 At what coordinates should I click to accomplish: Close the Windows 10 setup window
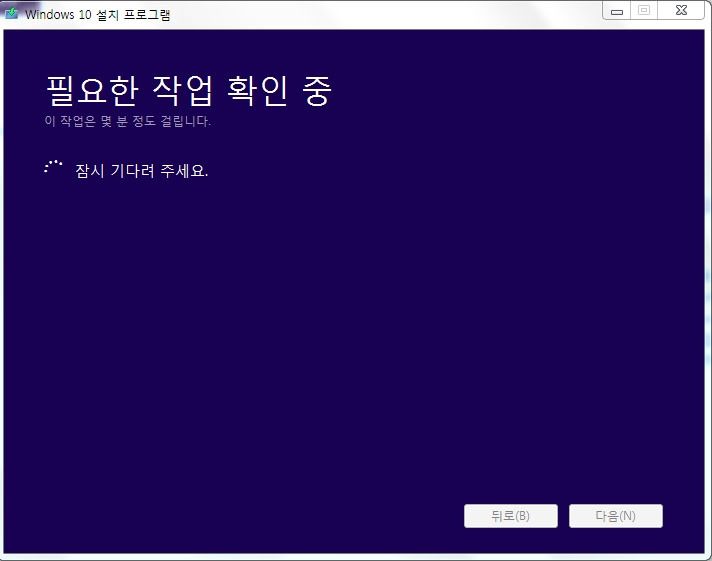681,10
